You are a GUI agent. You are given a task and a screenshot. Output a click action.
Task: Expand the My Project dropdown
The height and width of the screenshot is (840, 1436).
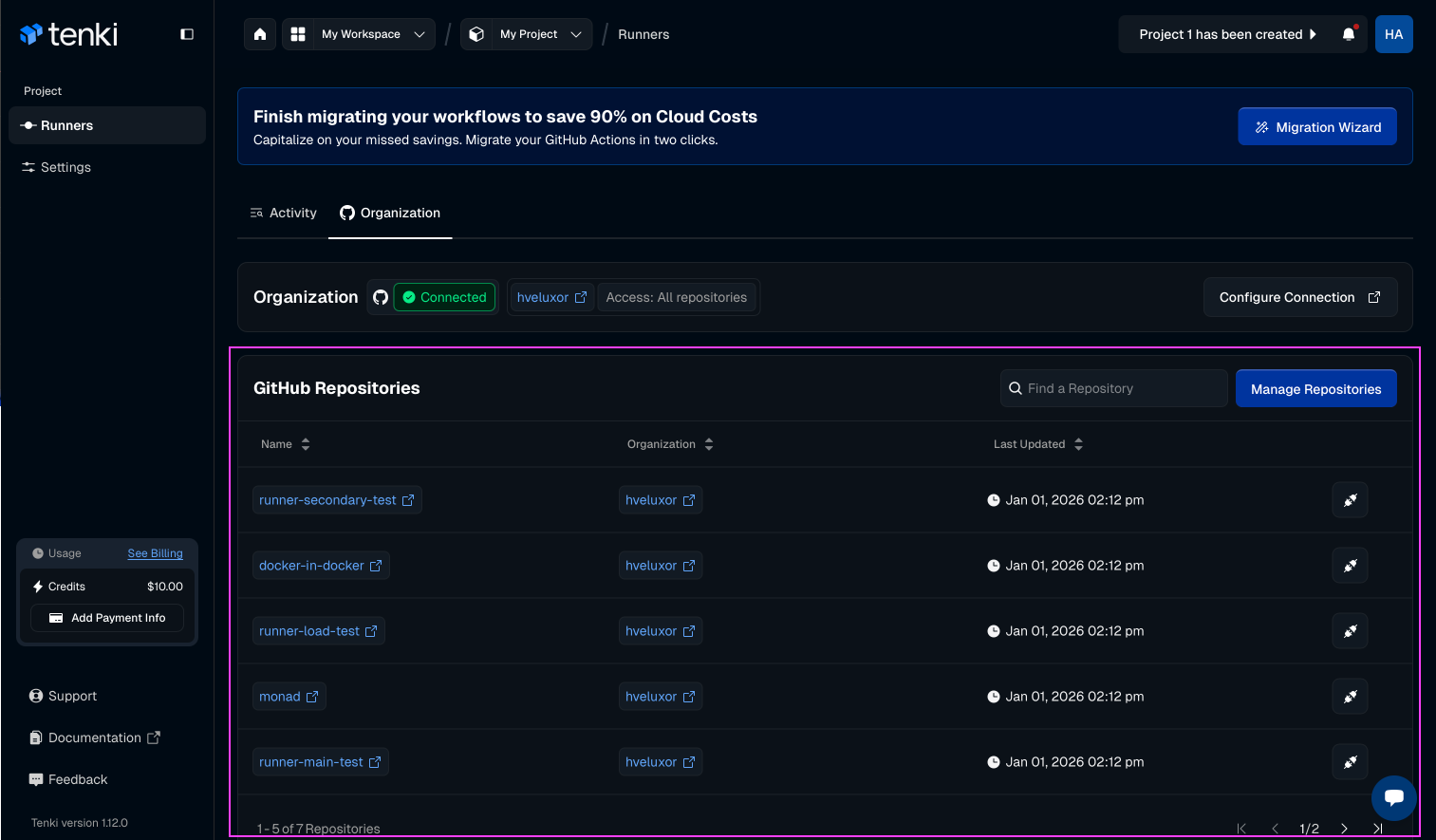click(x=527, y=34)
